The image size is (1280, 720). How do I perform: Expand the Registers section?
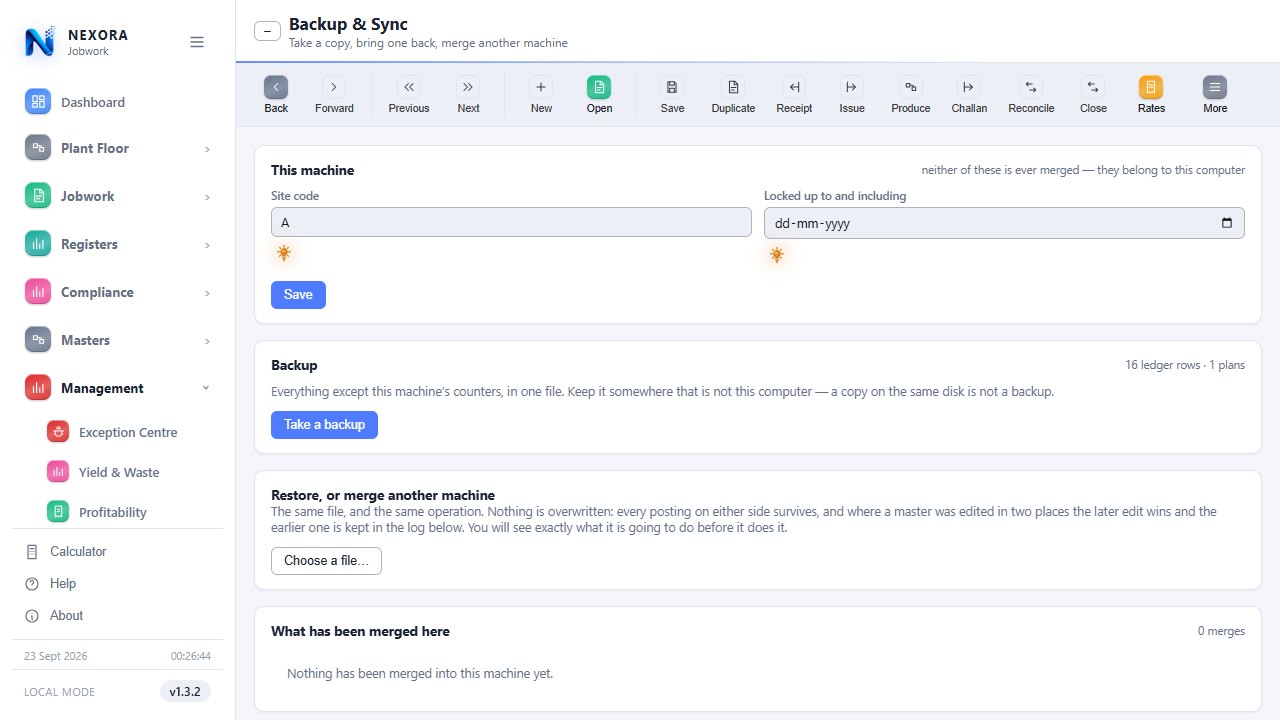point(118,244)
